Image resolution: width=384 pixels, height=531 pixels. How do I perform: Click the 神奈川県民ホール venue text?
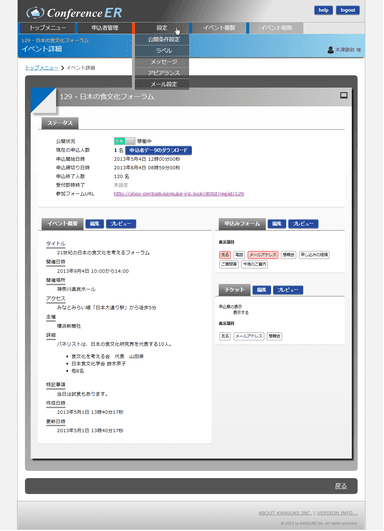pyautogui.click(x=76, y=289)
